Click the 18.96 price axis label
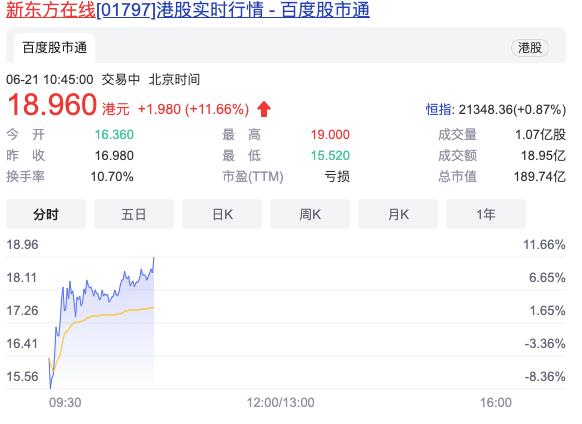Screen dimensions: 582x424 coord(23,245)
